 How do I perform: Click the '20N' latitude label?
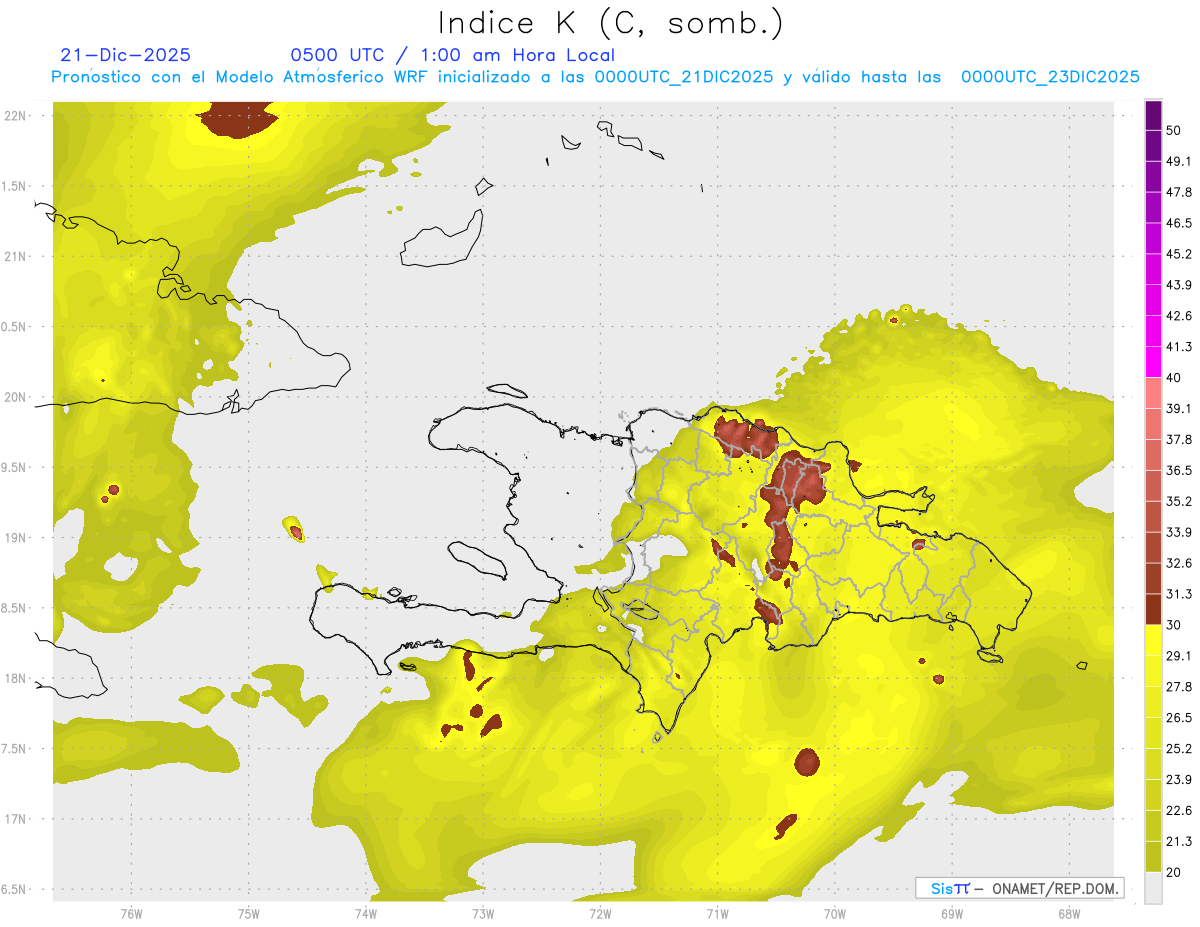pyautogui.click(x=14, y=397)
